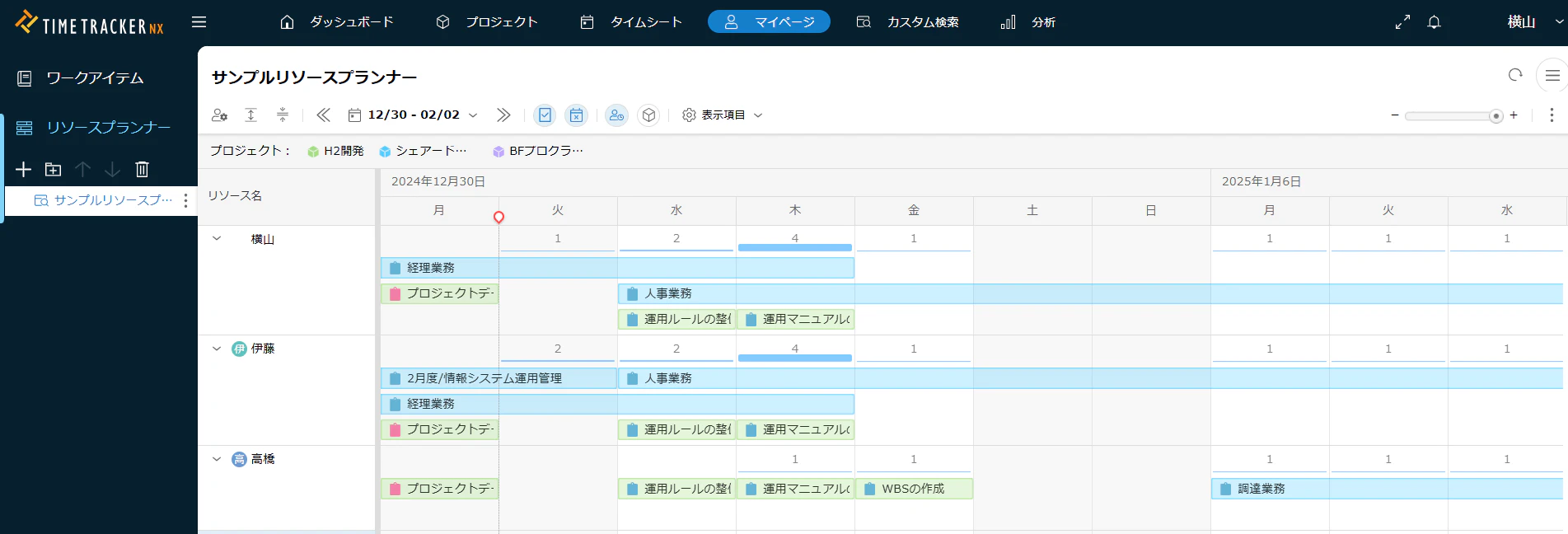Open リソースプランナー in the sidebar
The image size is (1568, 534).
click(x=94, y=128)
